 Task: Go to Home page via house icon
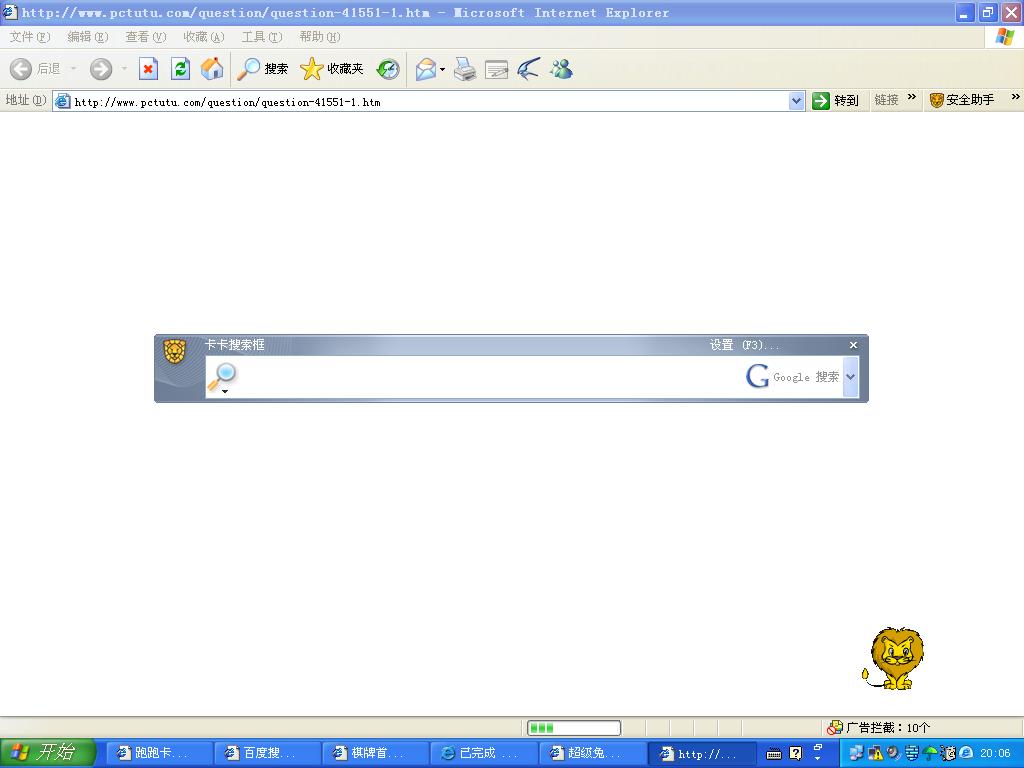coord(212,69)
